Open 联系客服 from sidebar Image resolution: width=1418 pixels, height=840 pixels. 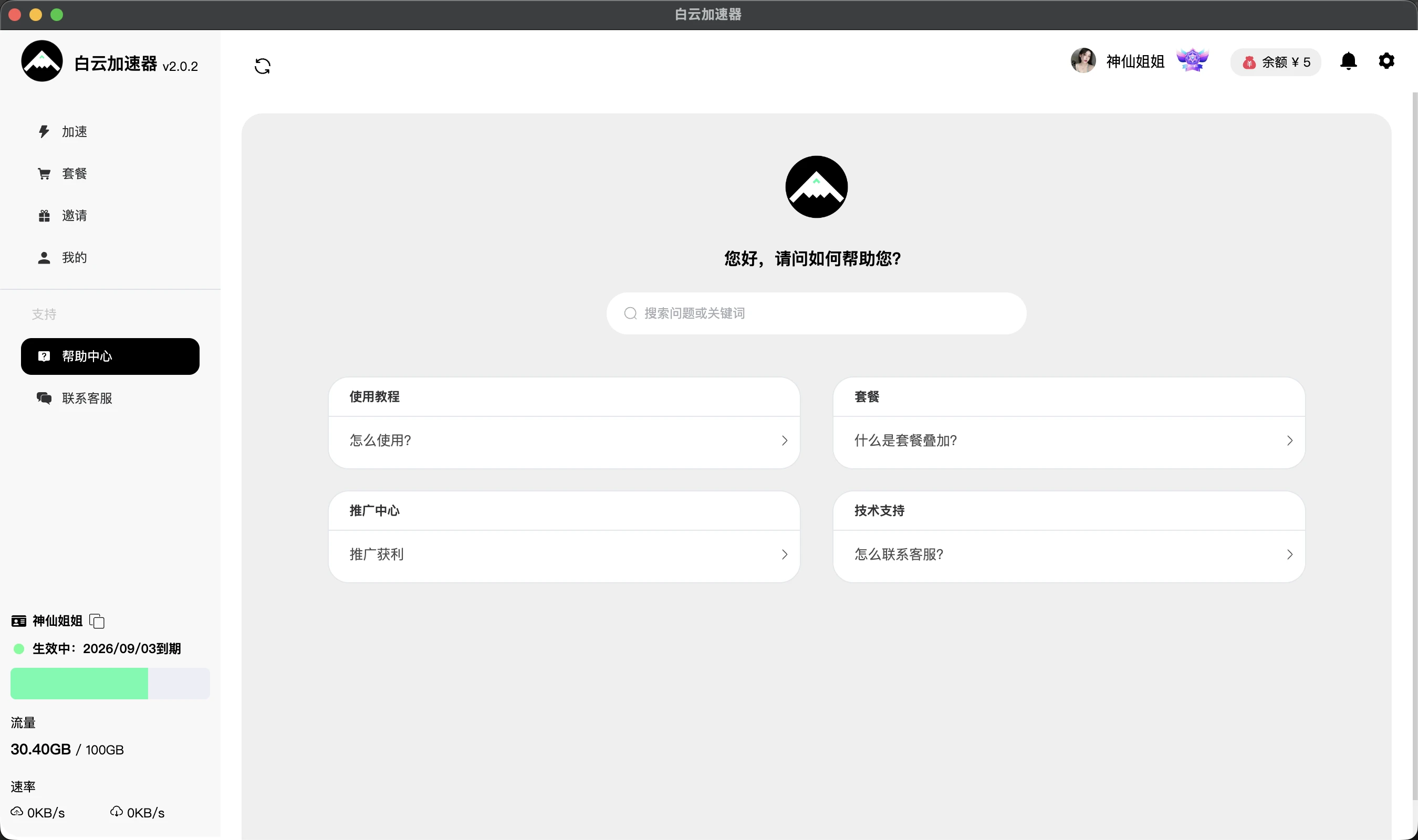click(x=86, y=398)
